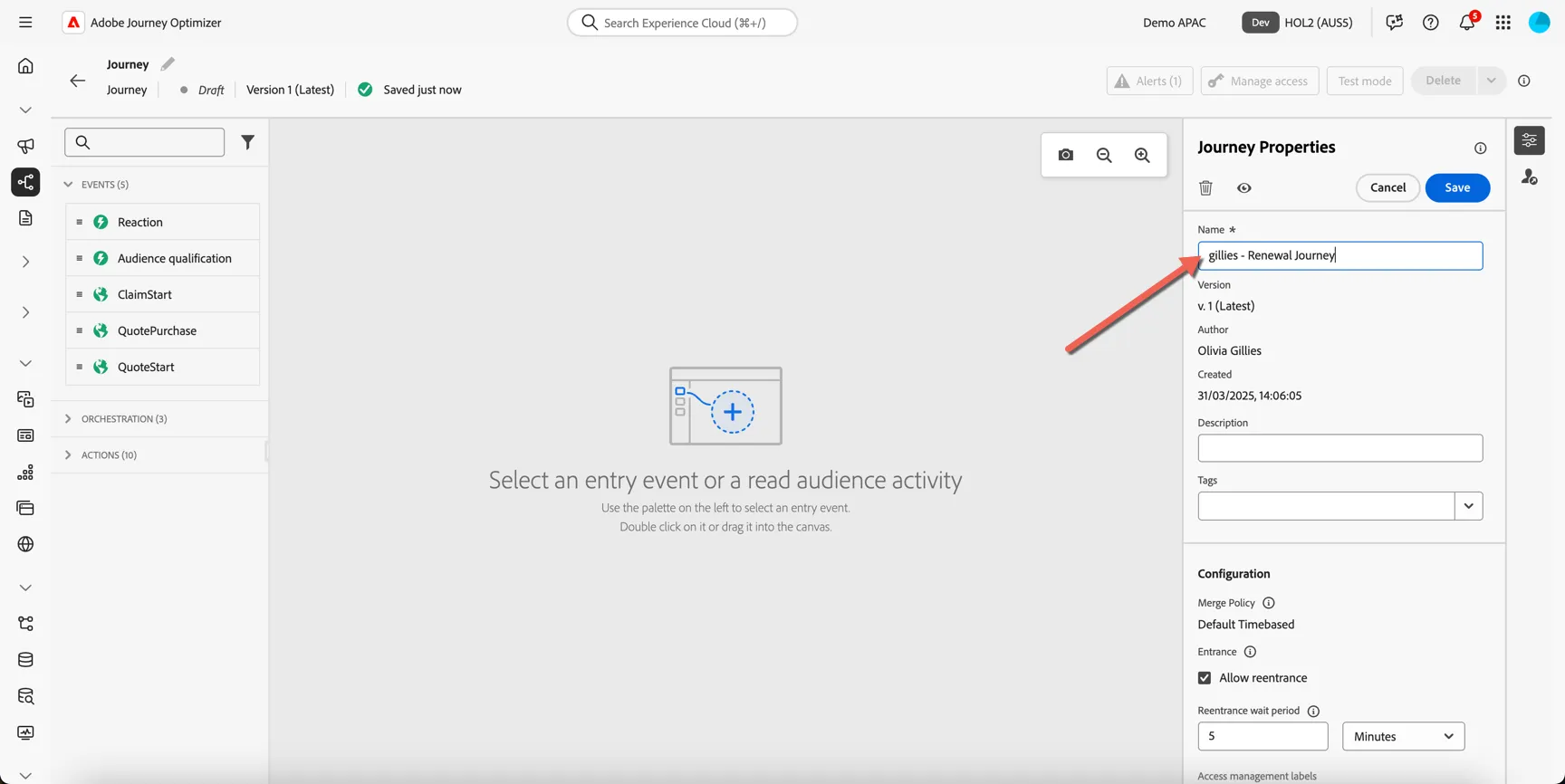This screenshot has height=784, width=1565.
Task: Select the Reaction event
Action: (x=162, y=222)
